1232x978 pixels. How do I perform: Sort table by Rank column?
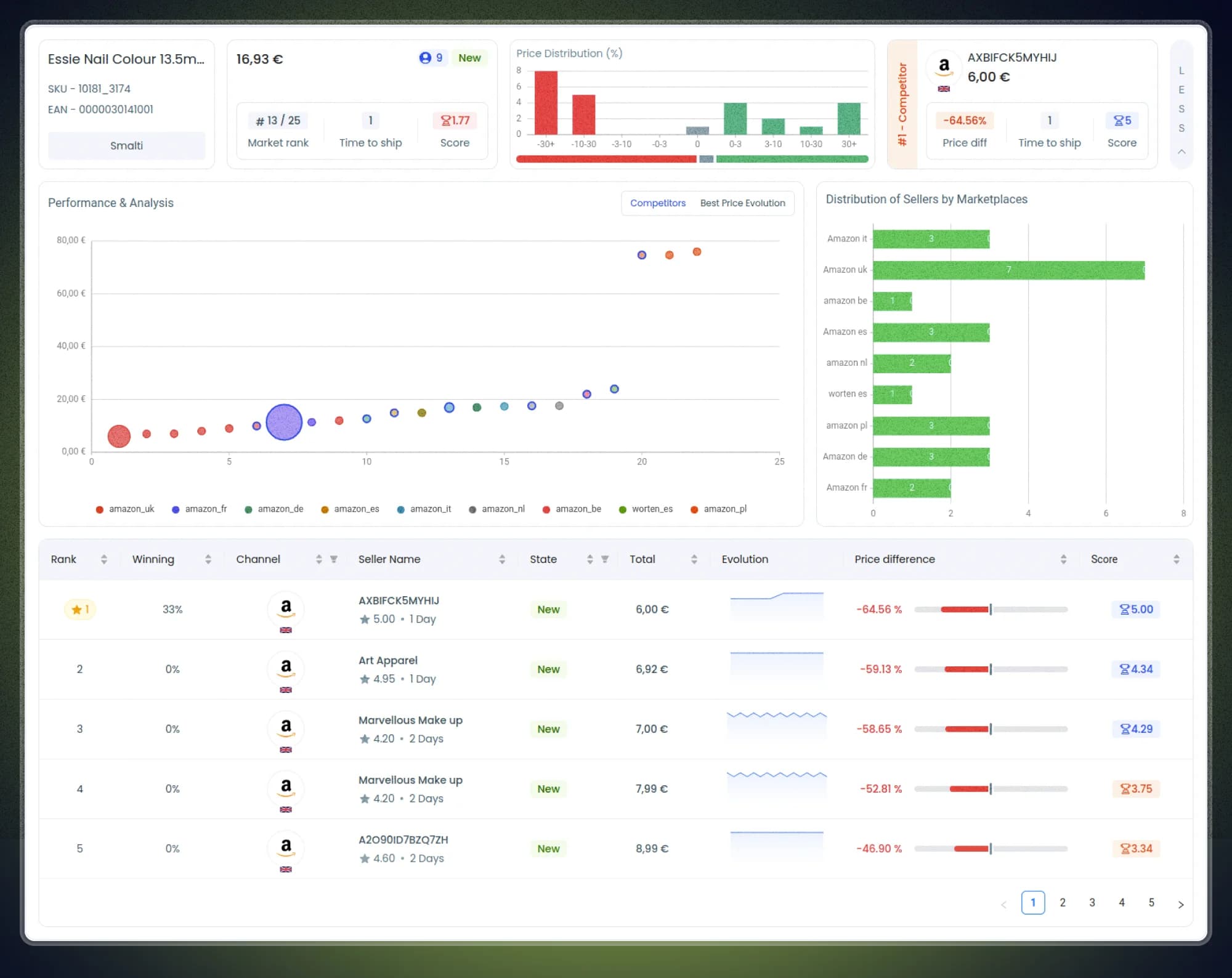[x=104, y=559]
